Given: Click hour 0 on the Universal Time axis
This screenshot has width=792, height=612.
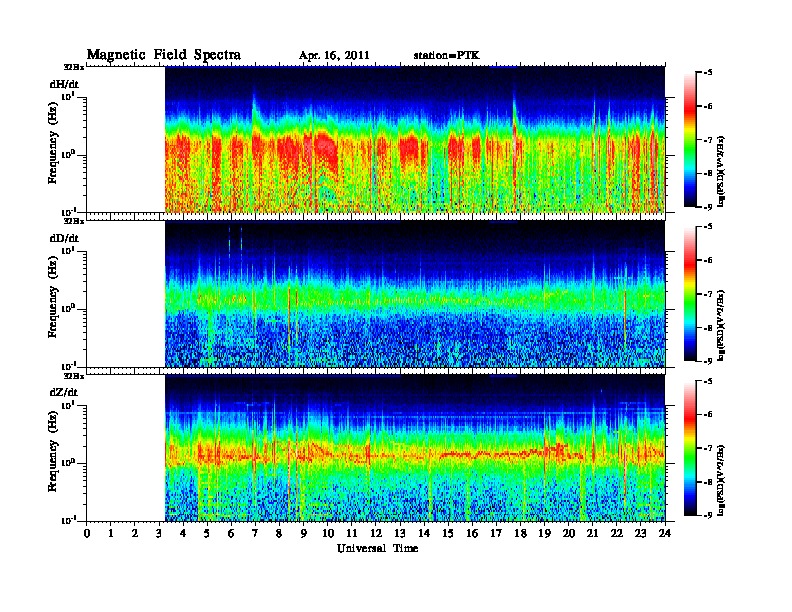Looking at the screenshot, I should point(87,534).
